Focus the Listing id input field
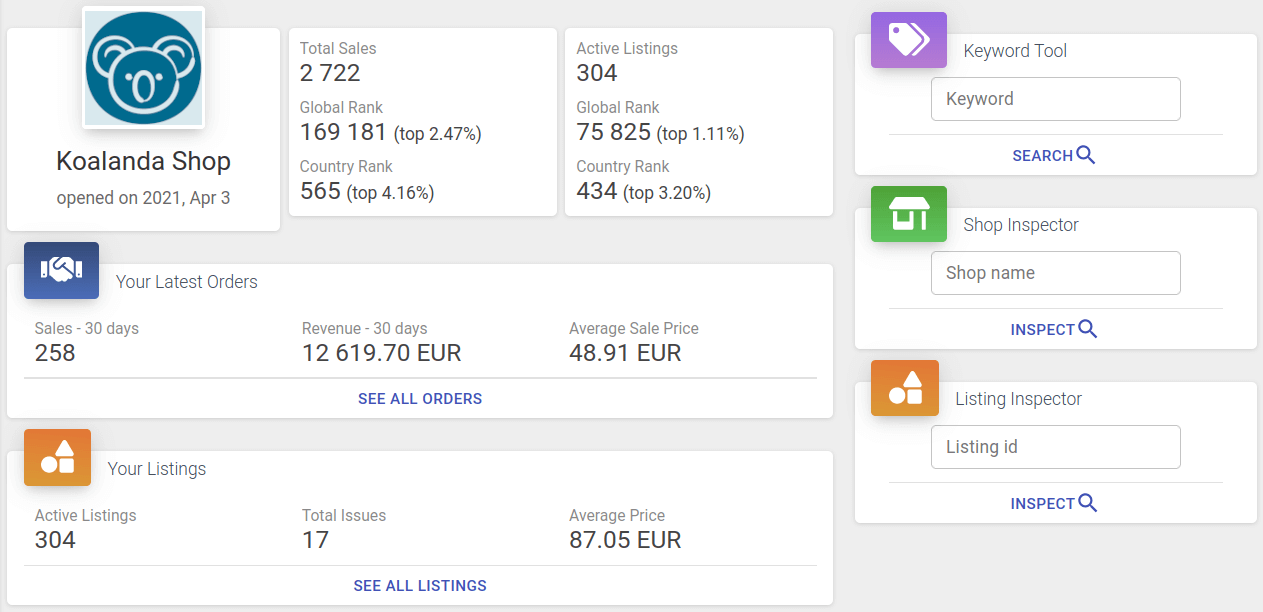The width and height of the screenshot is (1263, 612). [1055, 447]
